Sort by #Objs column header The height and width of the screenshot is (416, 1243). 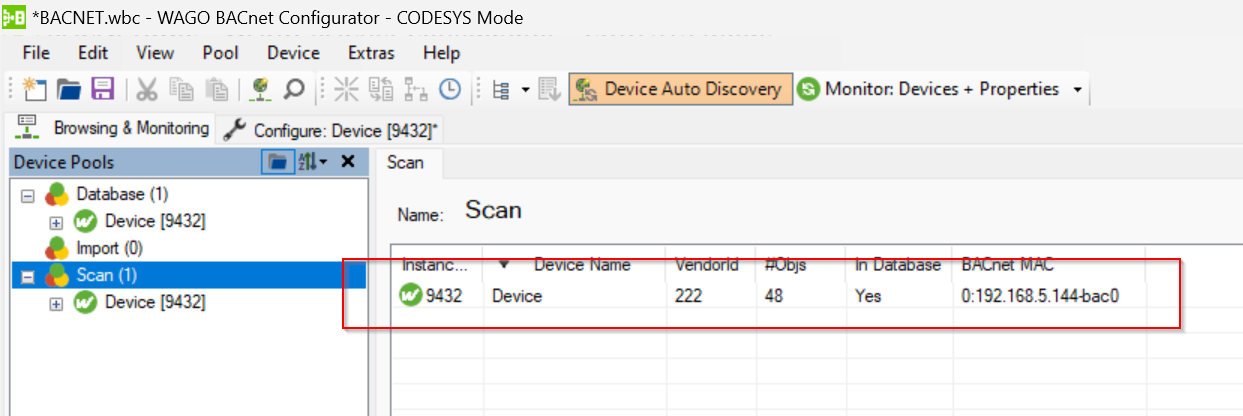[800, 265]
